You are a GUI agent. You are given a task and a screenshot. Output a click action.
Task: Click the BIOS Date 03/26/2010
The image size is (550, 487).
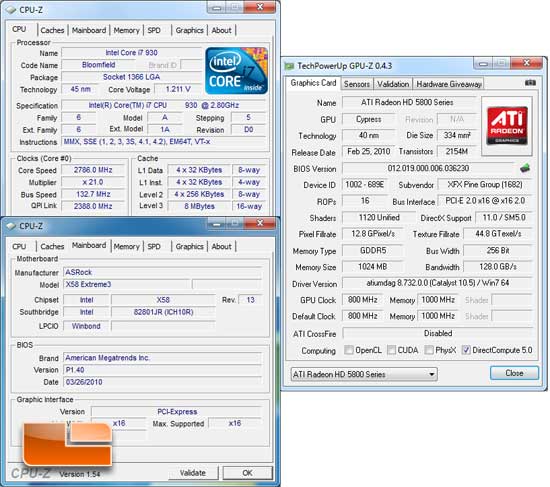(x=162, y=382)
